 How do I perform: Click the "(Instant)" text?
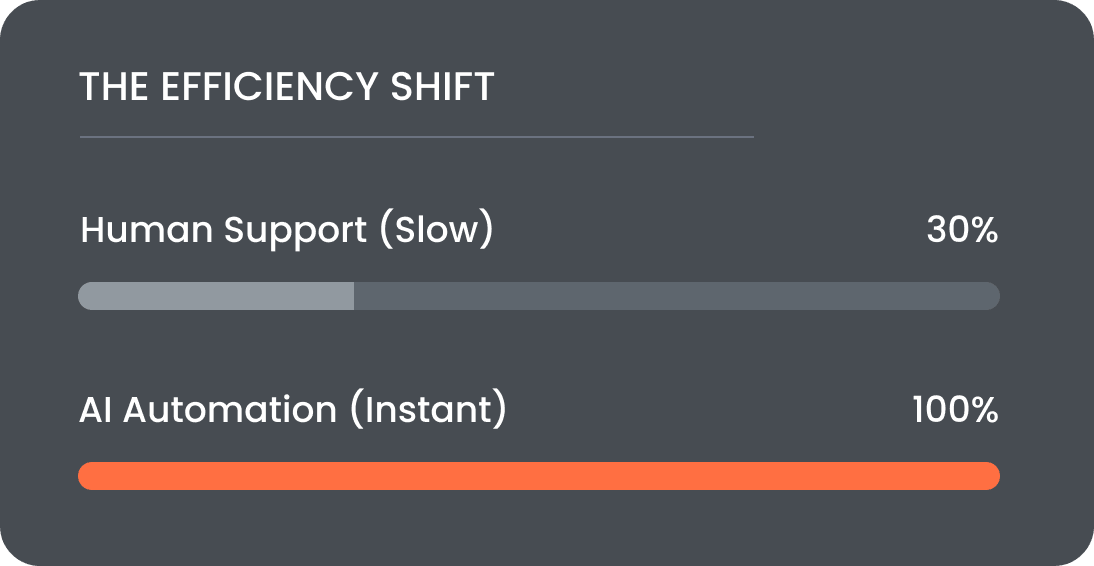pyautogui.click(x=429, y=410)
